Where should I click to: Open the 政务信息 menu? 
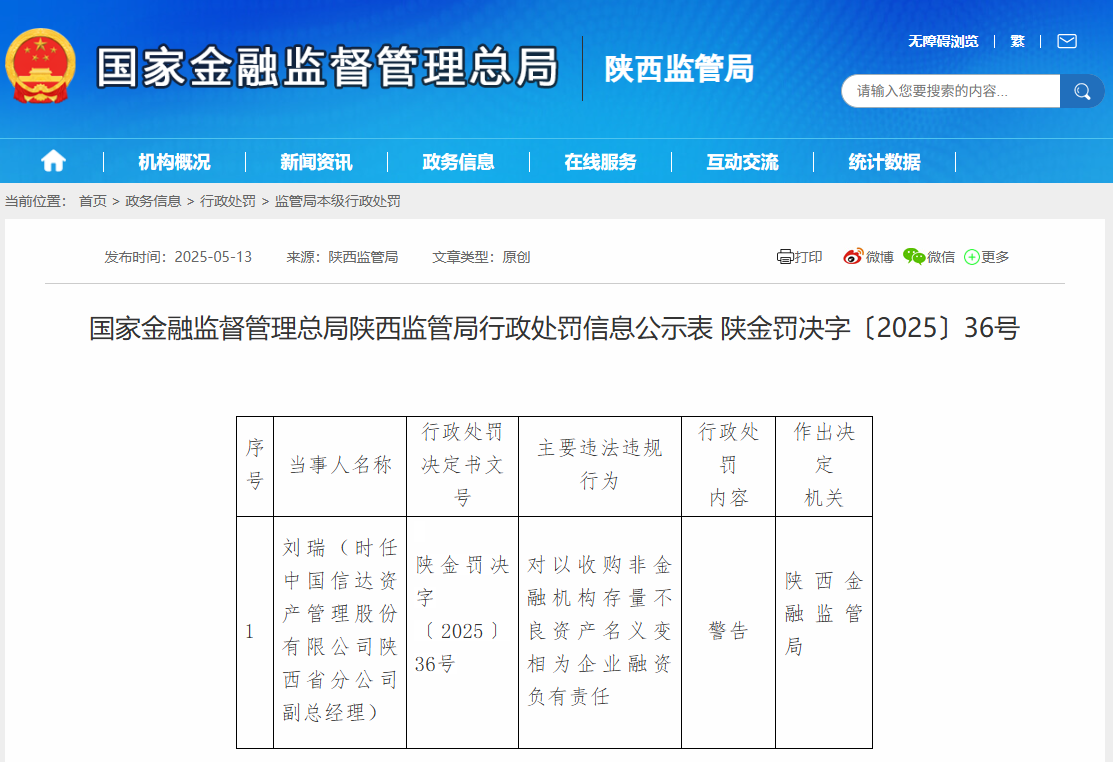(458, 162)
